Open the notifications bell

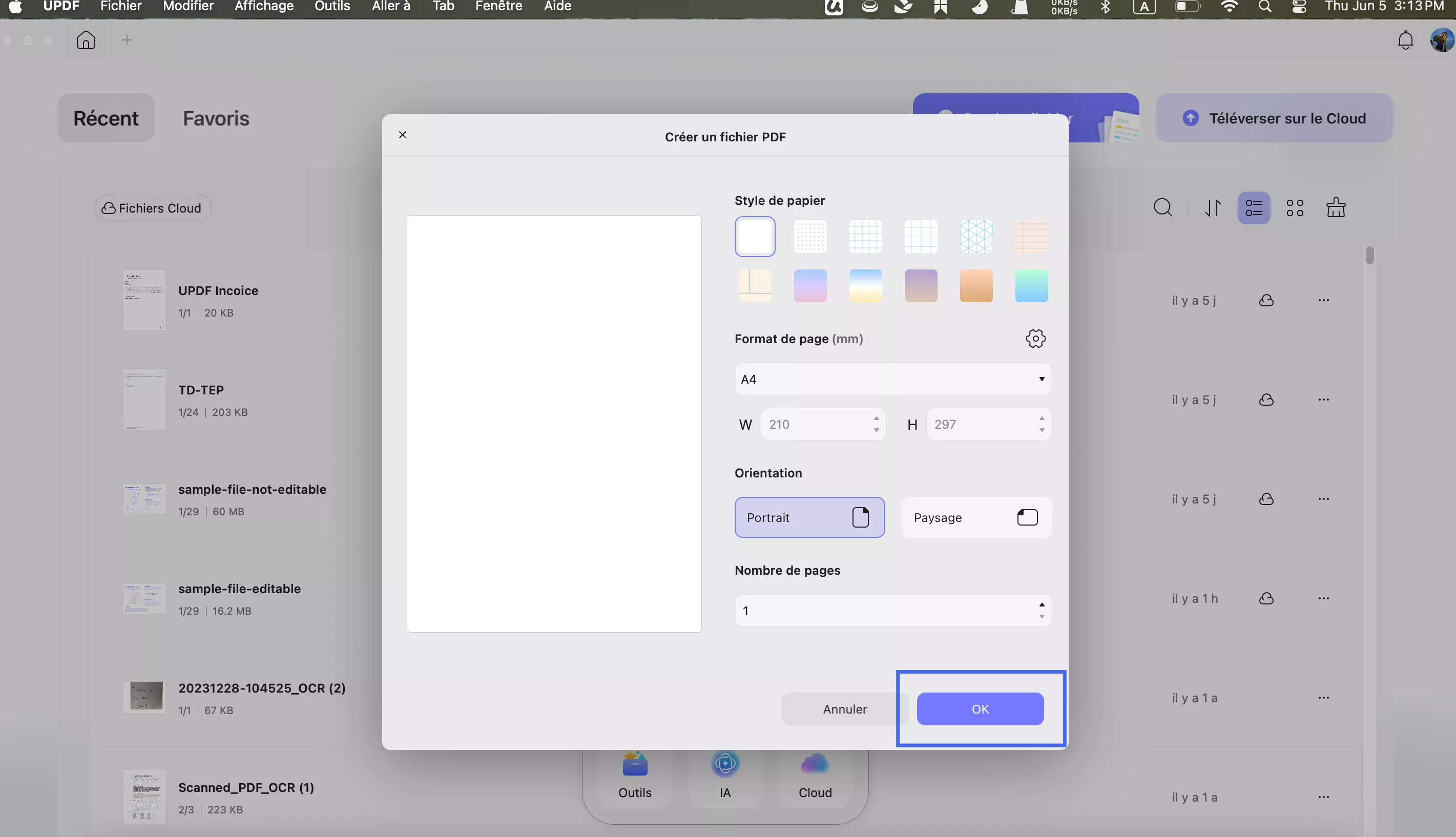pos(1405,39)
